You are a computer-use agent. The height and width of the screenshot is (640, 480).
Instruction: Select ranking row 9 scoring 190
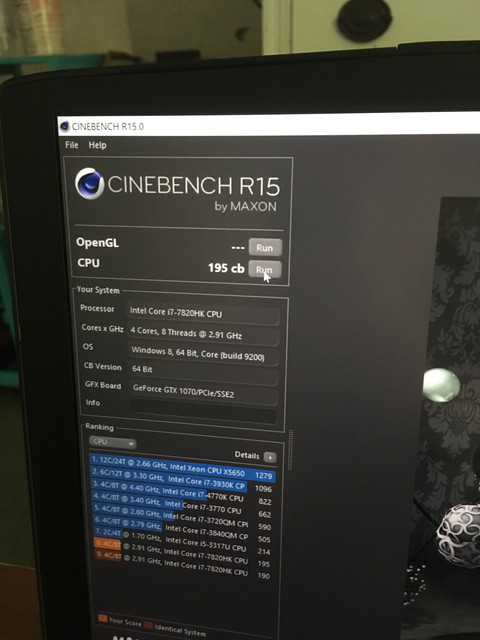tap(182, 566)
